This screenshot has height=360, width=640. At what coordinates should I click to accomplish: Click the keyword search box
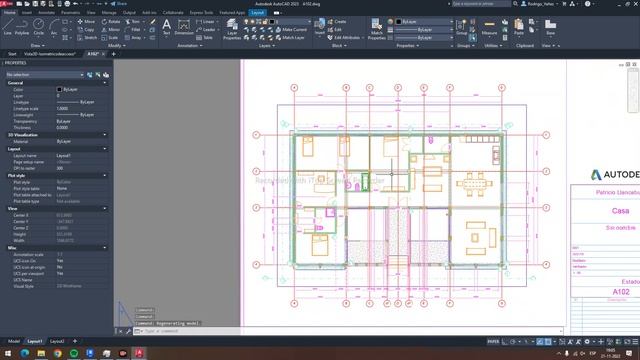(482, 4)
